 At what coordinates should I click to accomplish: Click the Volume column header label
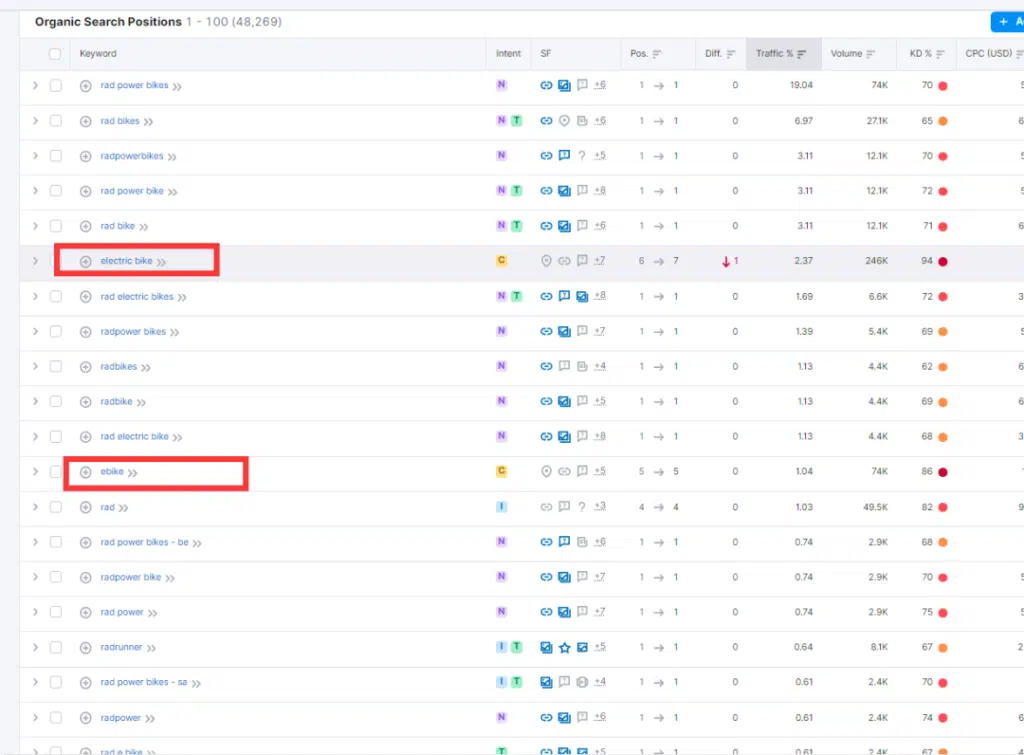coord(846,54)
